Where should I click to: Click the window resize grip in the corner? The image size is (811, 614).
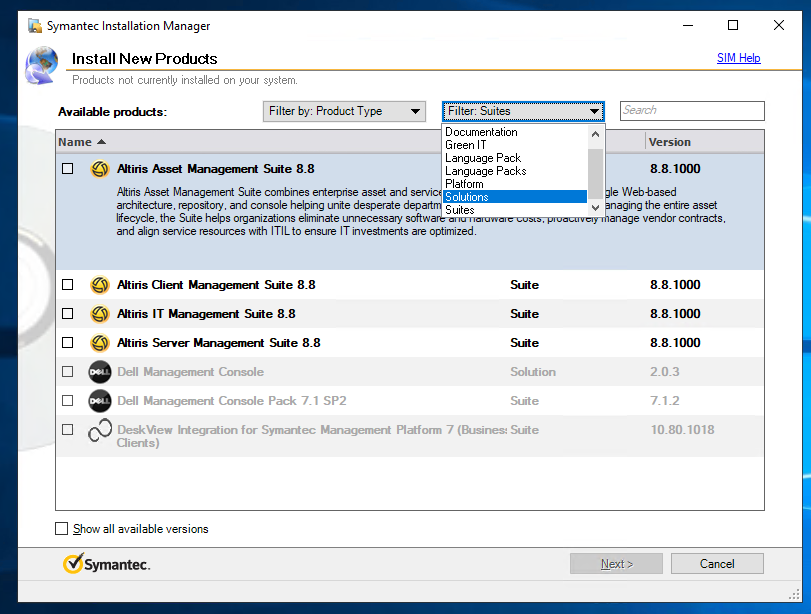[x=794, y=595]
